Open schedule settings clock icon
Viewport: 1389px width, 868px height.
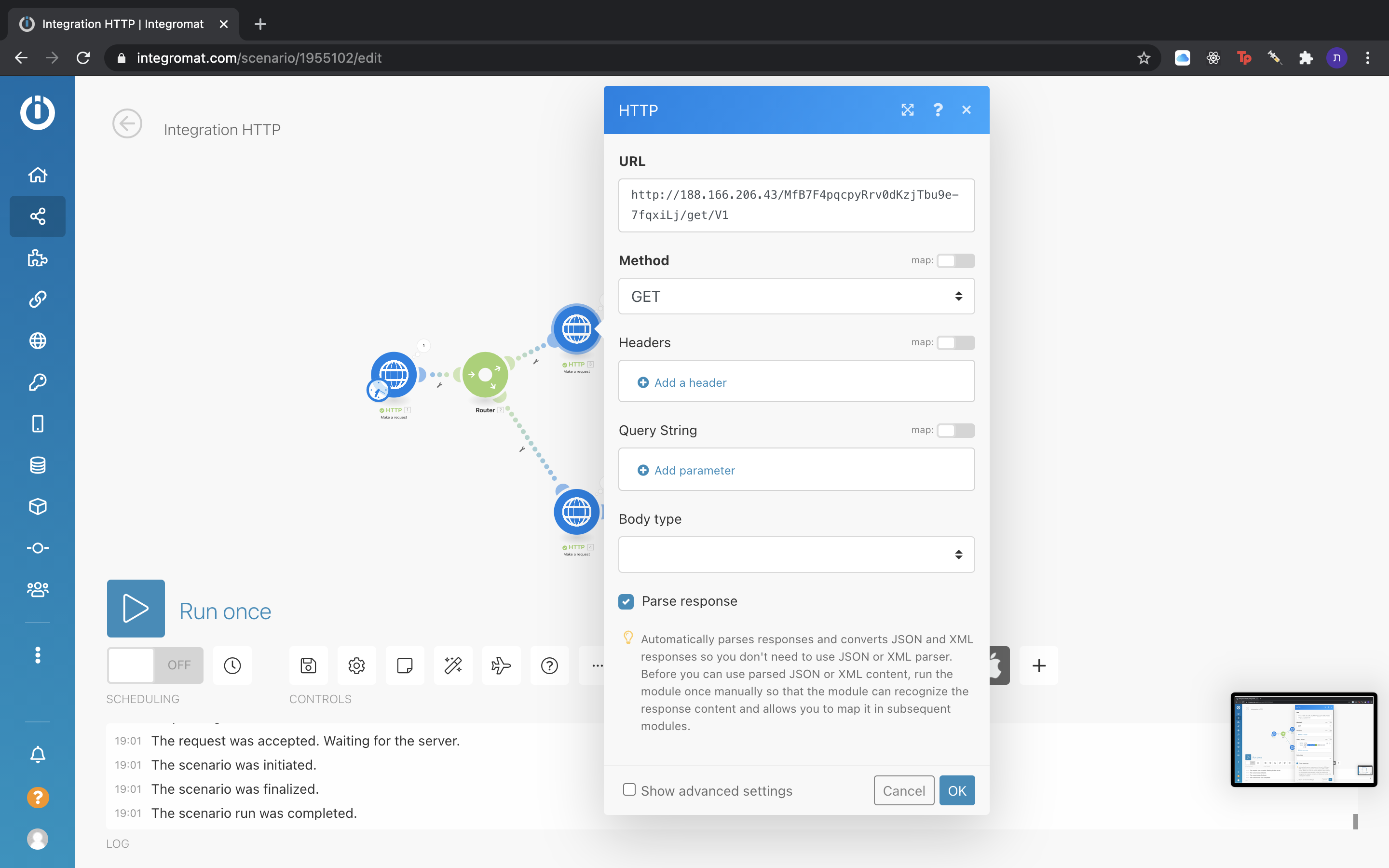point(232,665)
